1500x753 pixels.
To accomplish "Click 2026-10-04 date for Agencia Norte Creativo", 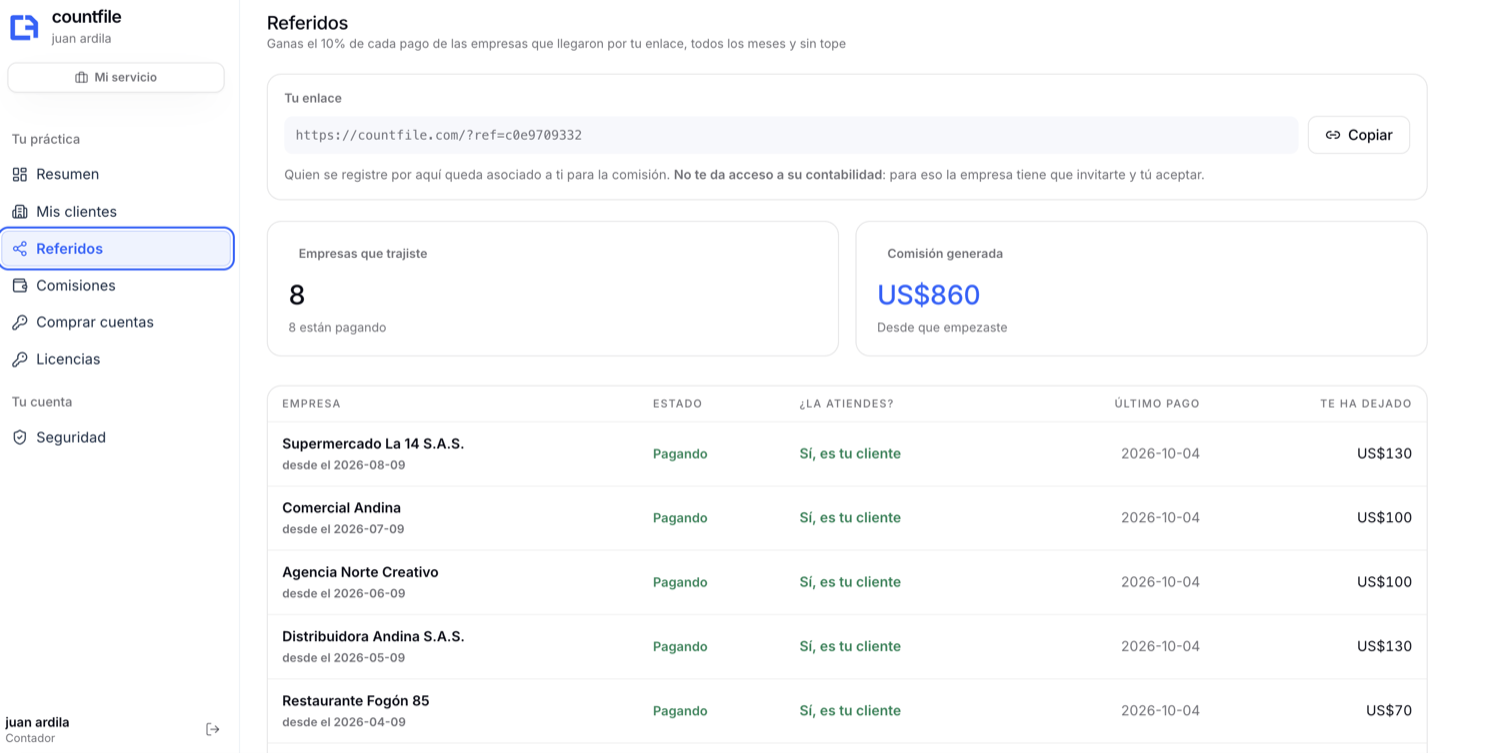I will coord(1160,582).
